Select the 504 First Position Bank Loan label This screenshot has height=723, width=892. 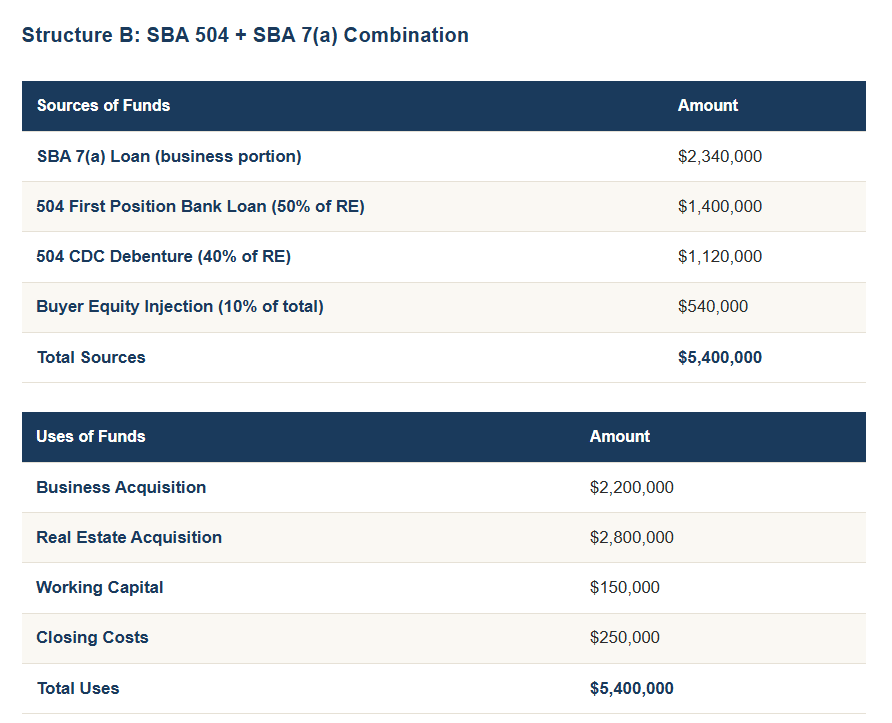click(200, 206)
